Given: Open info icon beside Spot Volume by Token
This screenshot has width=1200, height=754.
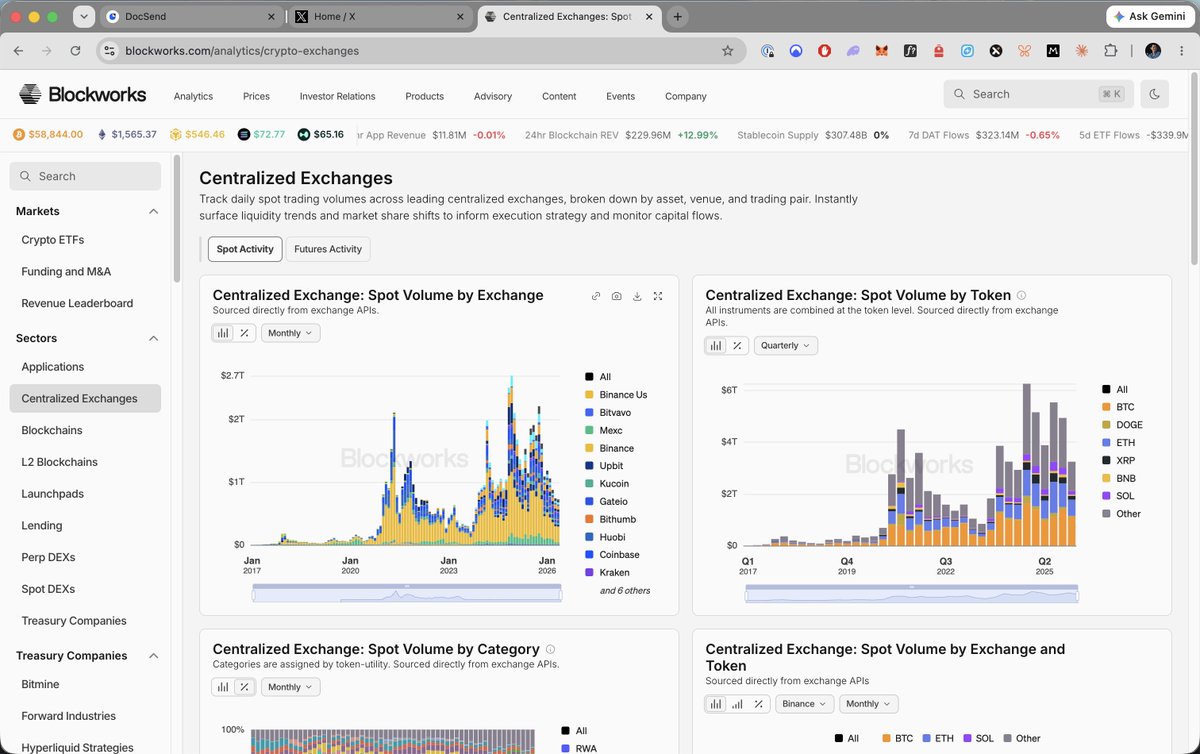Looking at the screenshot, I should [x=1021, y=295].
